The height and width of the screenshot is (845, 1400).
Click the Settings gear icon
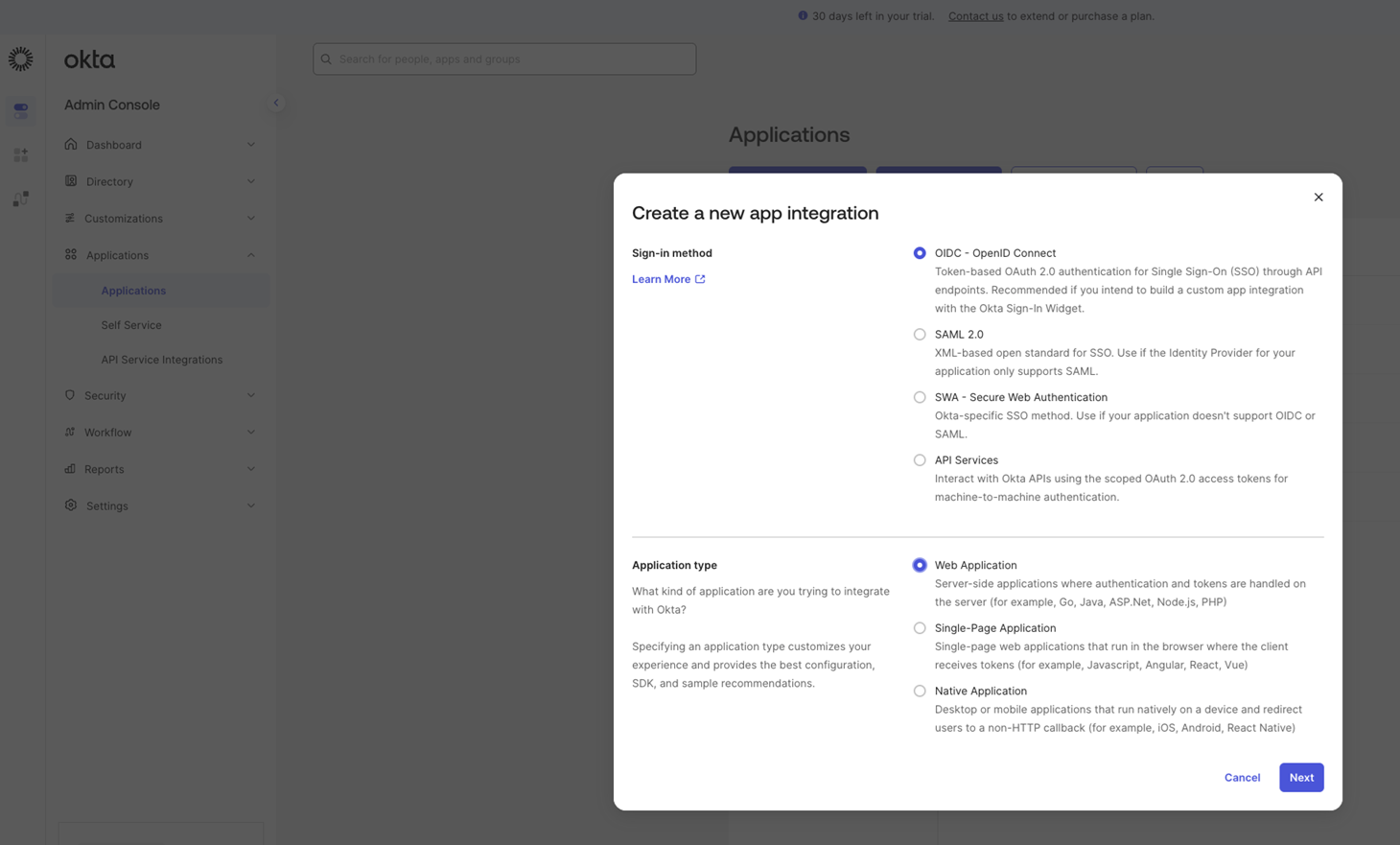tap(71, 505)
